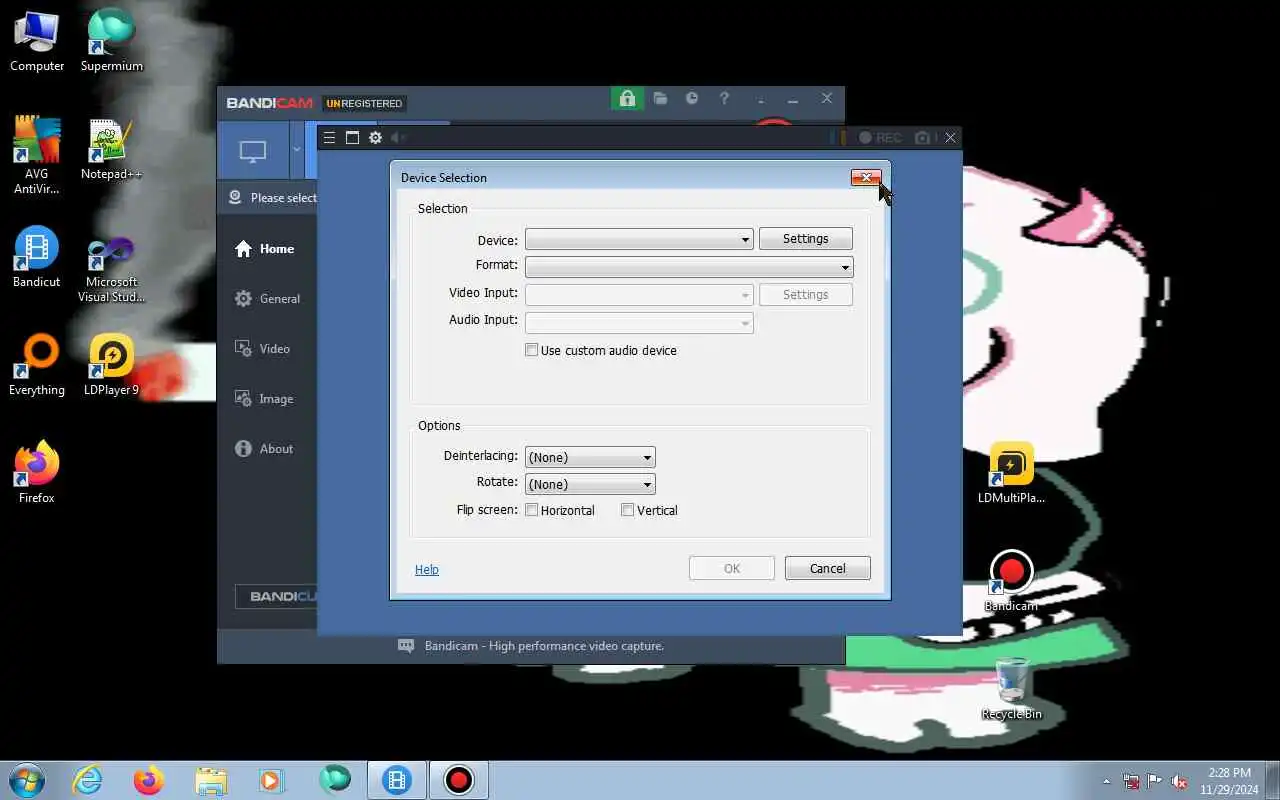Check the Vertical flip screen option
This screenshot has height=800, width=1280.
click(628, 510)
